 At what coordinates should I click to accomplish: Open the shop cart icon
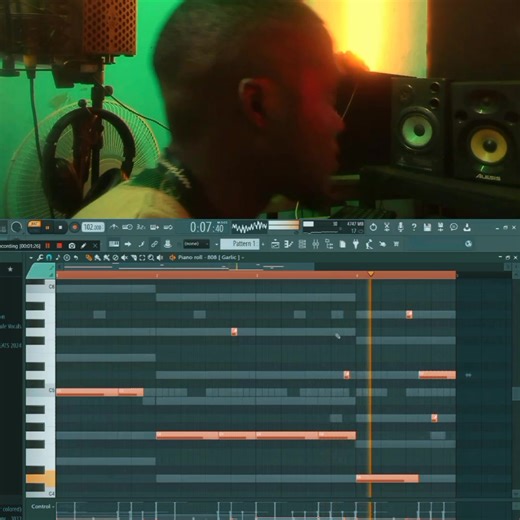396,244
